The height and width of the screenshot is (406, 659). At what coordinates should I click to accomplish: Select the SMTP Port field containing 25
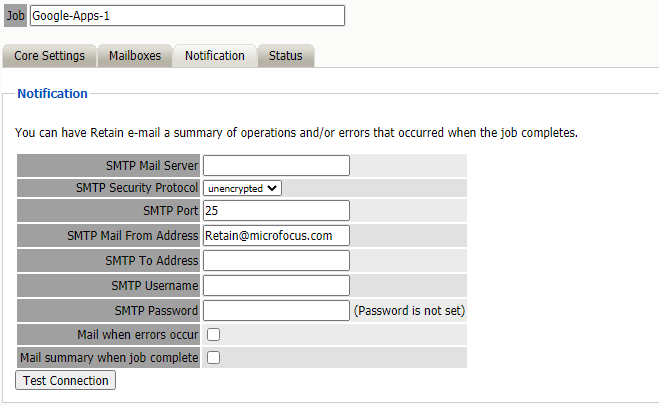click(276, 210)
